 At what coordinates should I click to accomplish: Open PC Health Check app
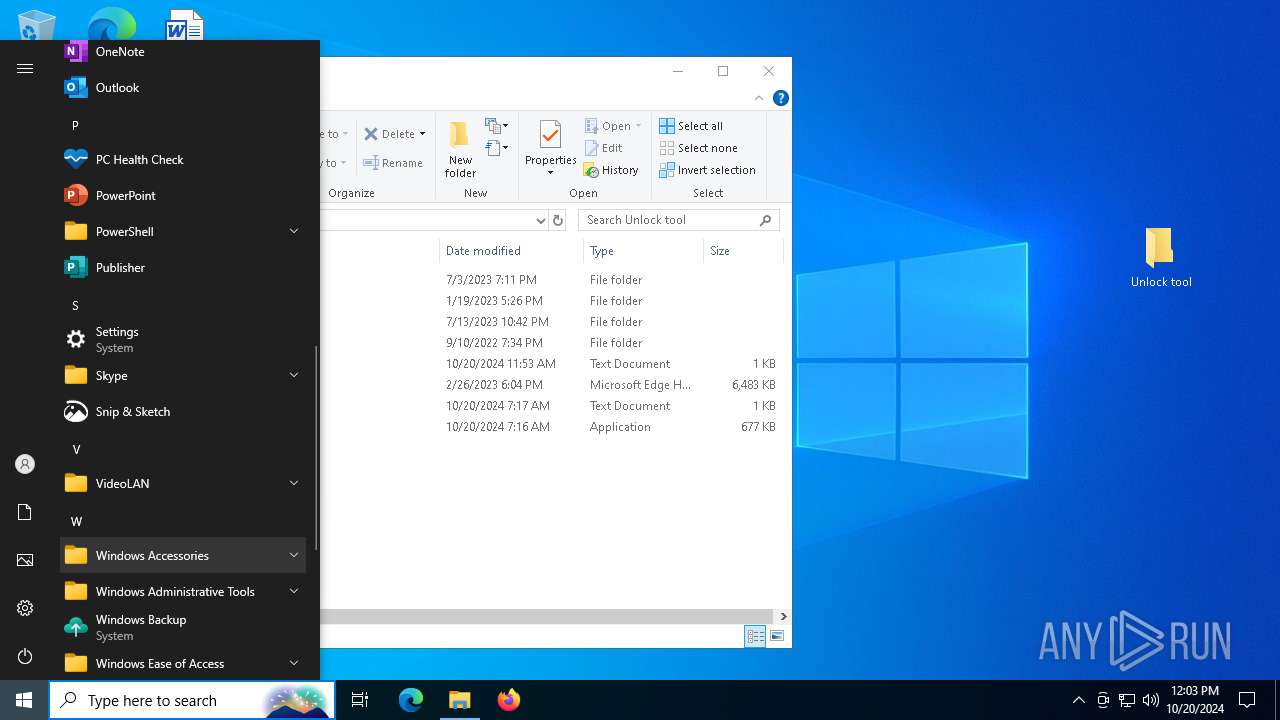[183, 159]
